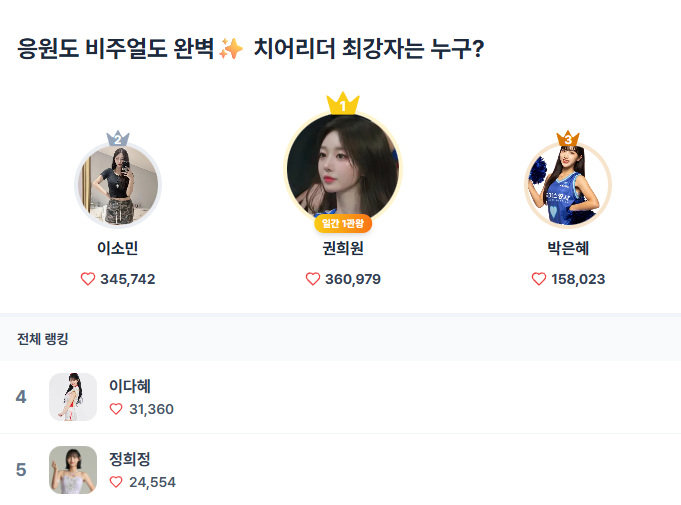Select the name 박은혜
This screenshot has height=505, width=681.
pos(568,249)
